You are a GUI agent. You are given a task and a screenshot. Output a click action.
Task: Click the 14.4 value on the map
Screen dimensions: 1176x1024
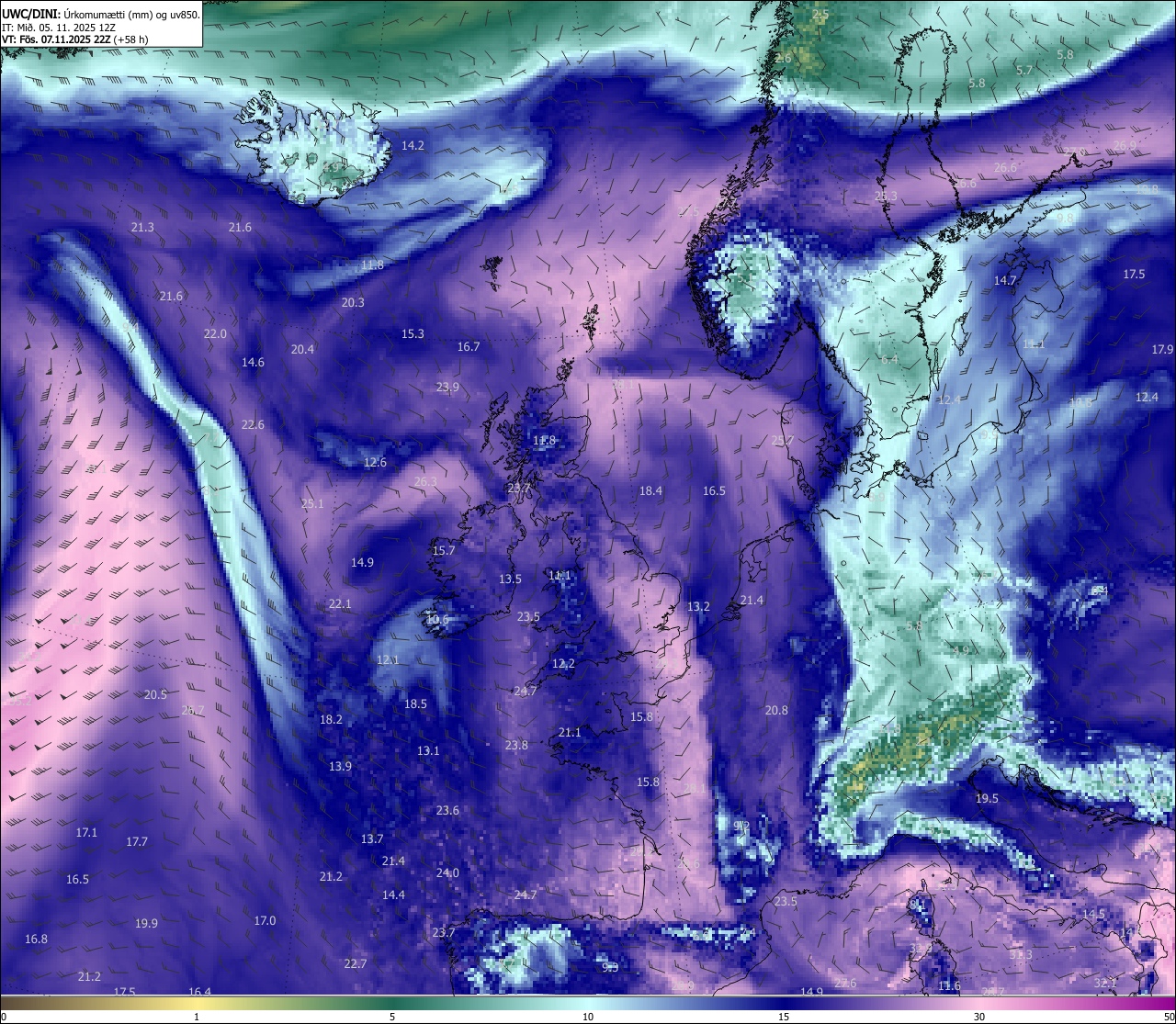(393, 895)
